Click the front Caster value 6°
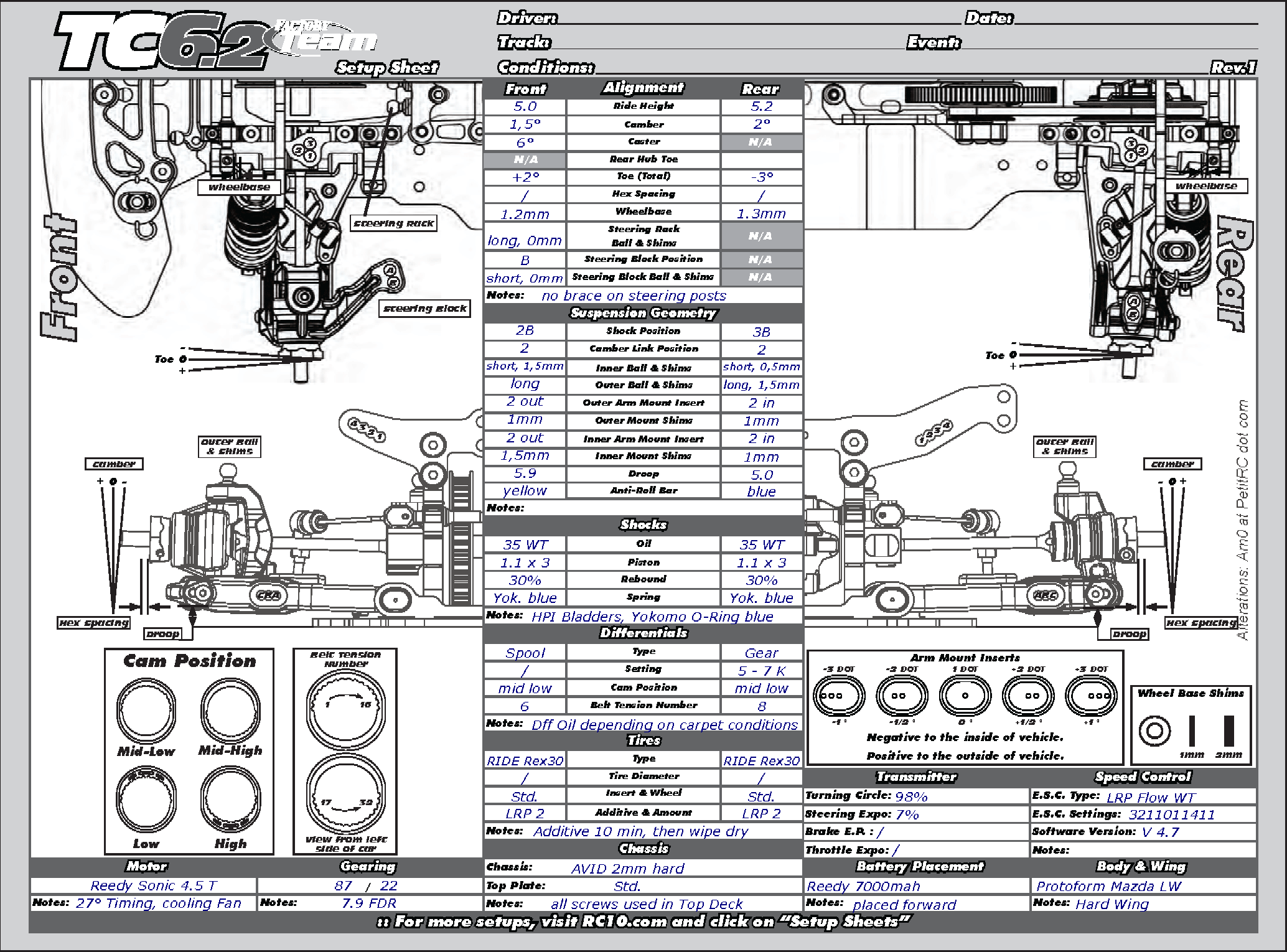Image resolution: width=1287 pixels, height=952 pixels. pos(525,142)
